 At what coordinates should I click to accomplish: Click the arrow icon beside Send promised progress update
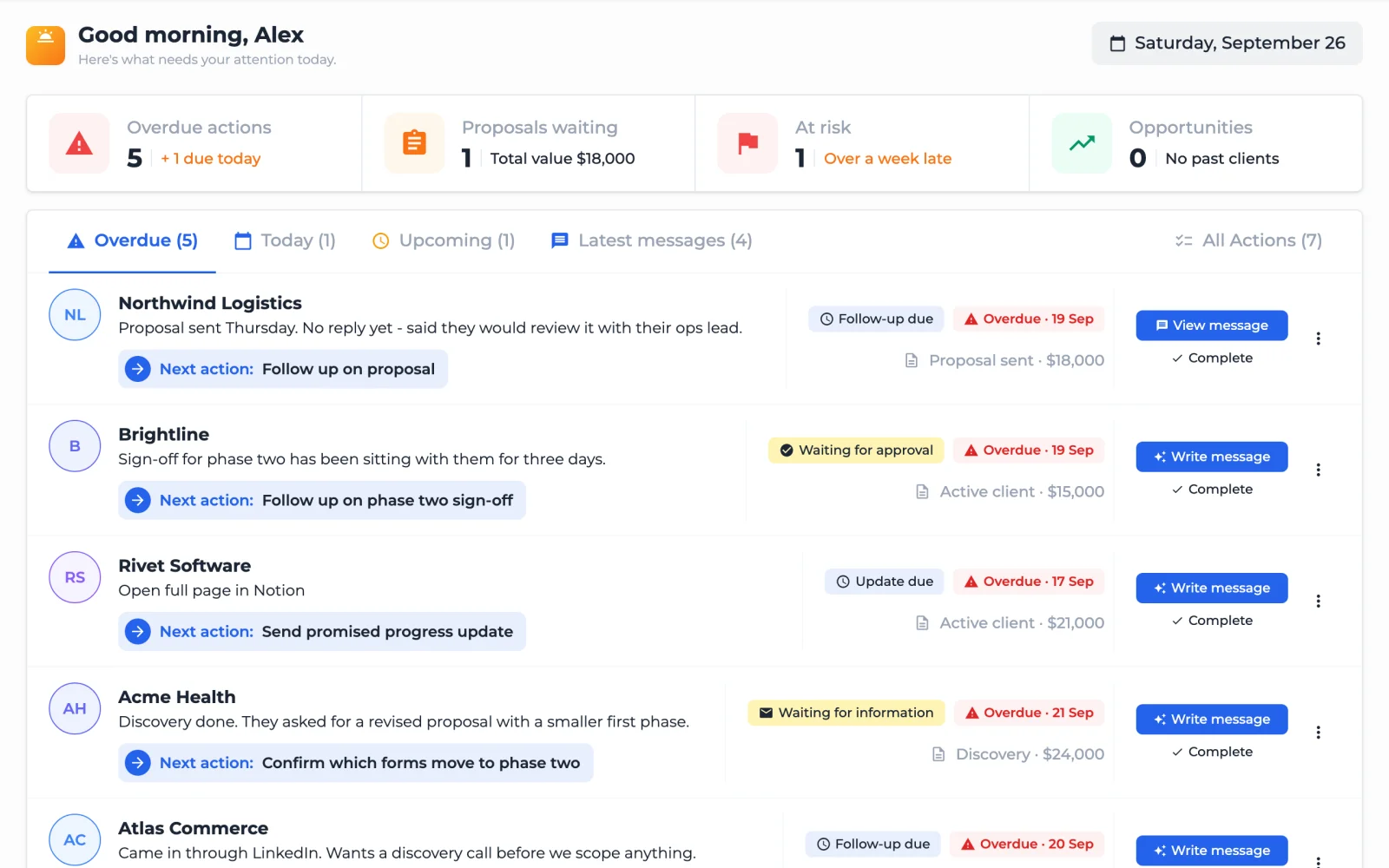[138, 631]
